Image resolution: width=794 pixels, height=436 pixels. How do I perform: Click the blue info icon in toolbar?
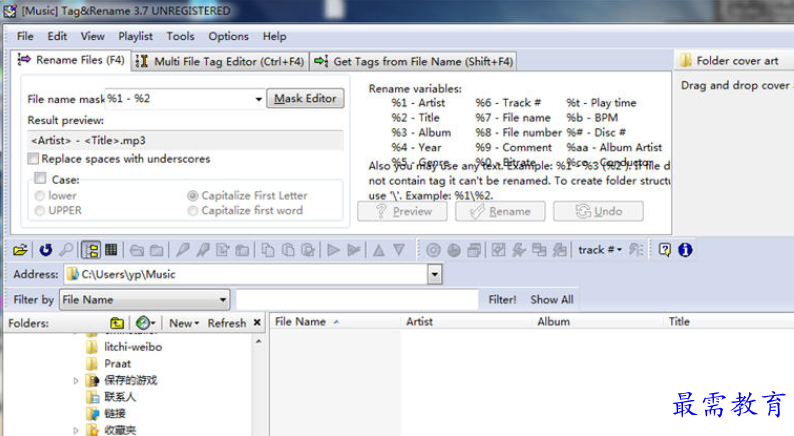[x=685, y=249]
